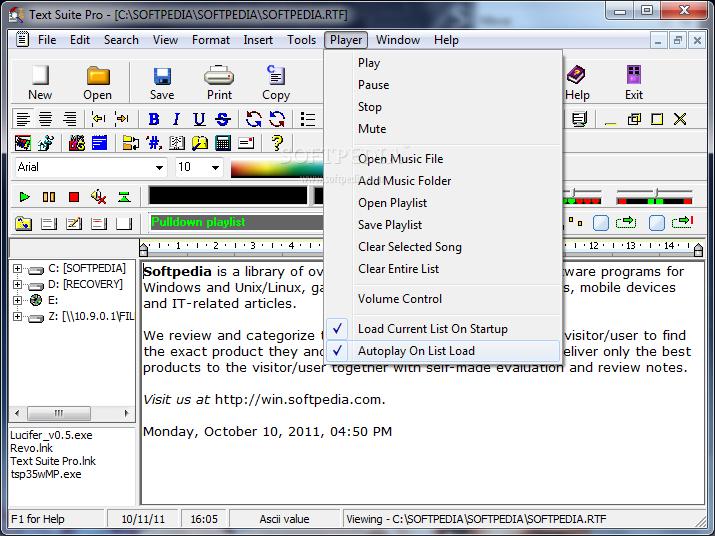Click the monitor screen icon

[x=579, y=120]
